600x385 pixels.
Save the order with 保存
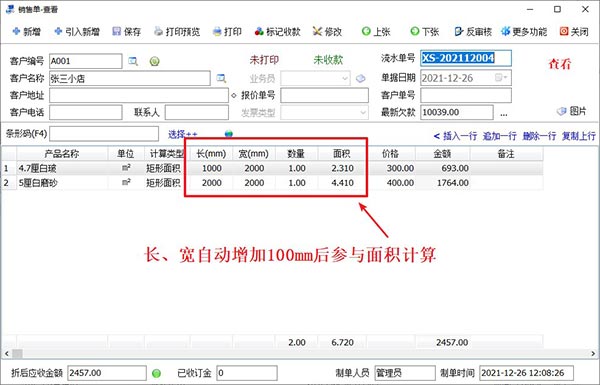pos(127,32)
